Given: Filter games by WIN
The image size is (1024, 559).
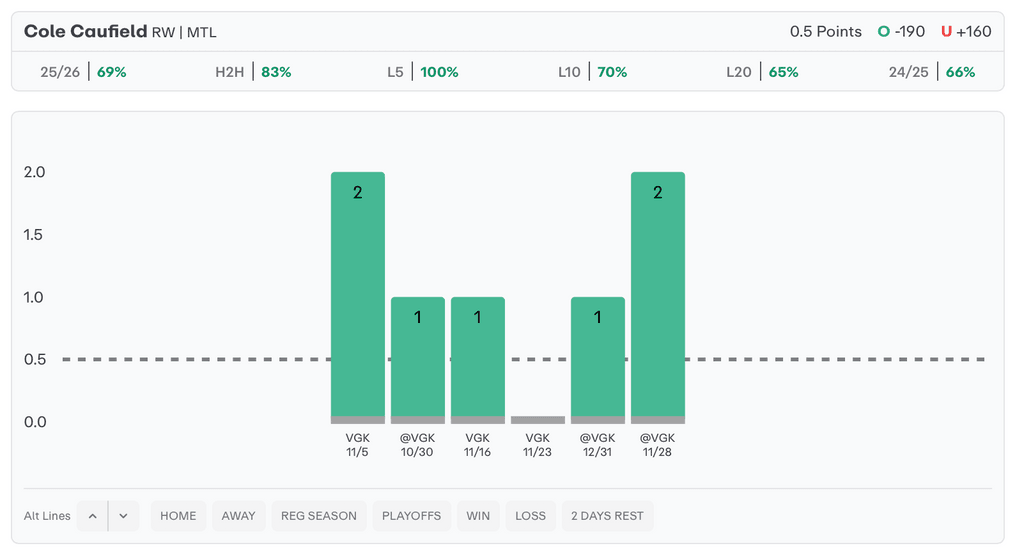Looking at the screenshot, I should coord(478,516).
